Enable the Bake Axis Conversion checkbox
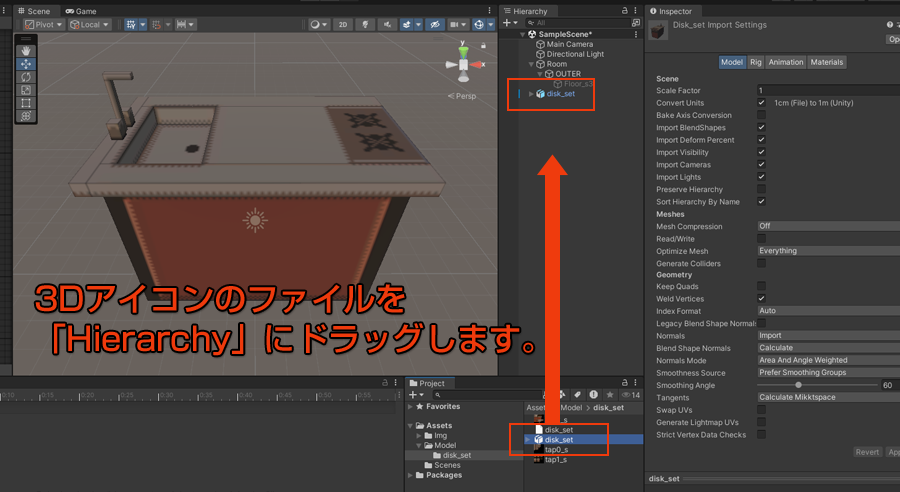Image resolution: width=900 pixels, height=492 pixels. tap(762, 115)
